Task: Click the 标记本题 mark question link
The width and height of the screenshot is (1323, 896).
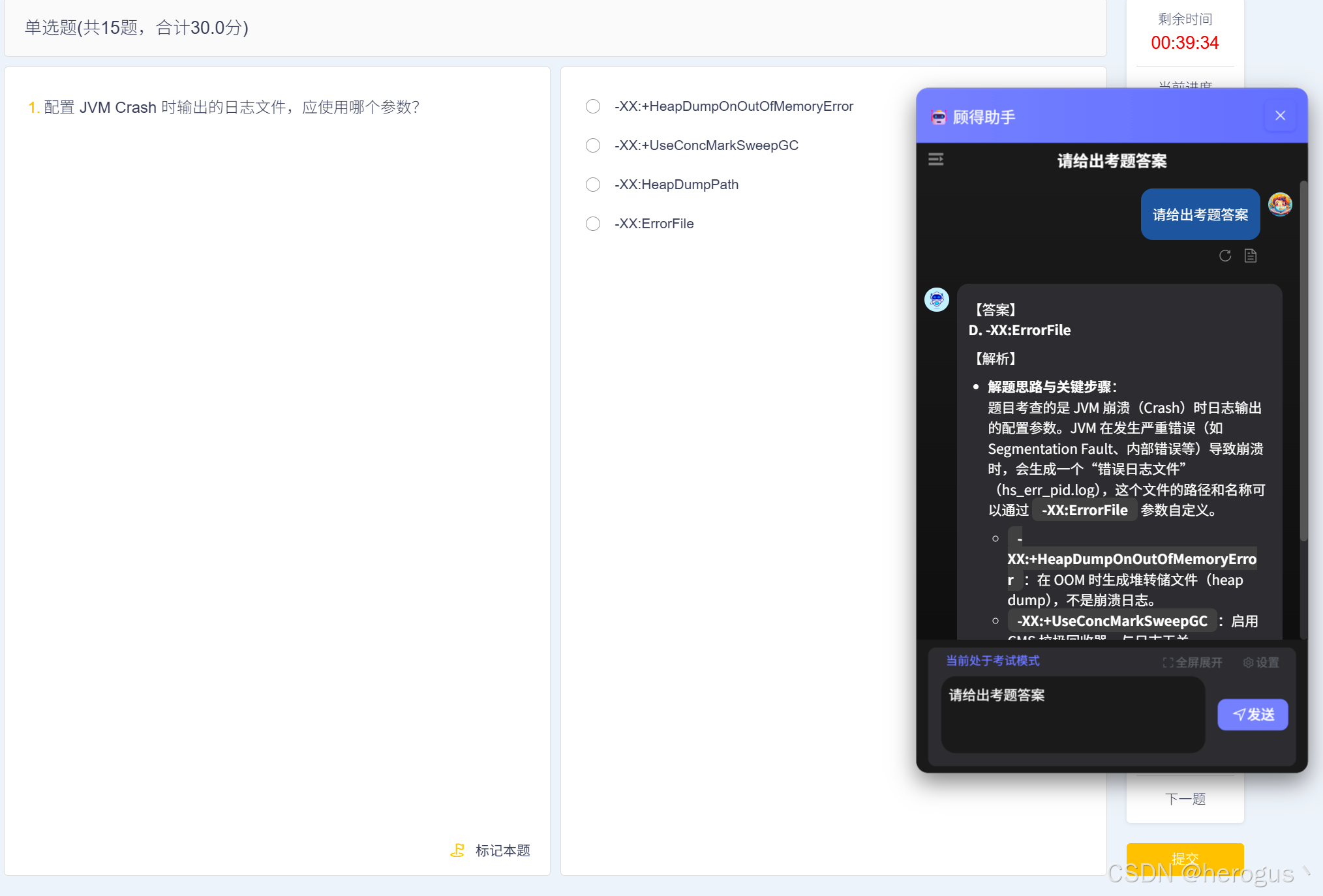Action: click(x=502, y=850)
